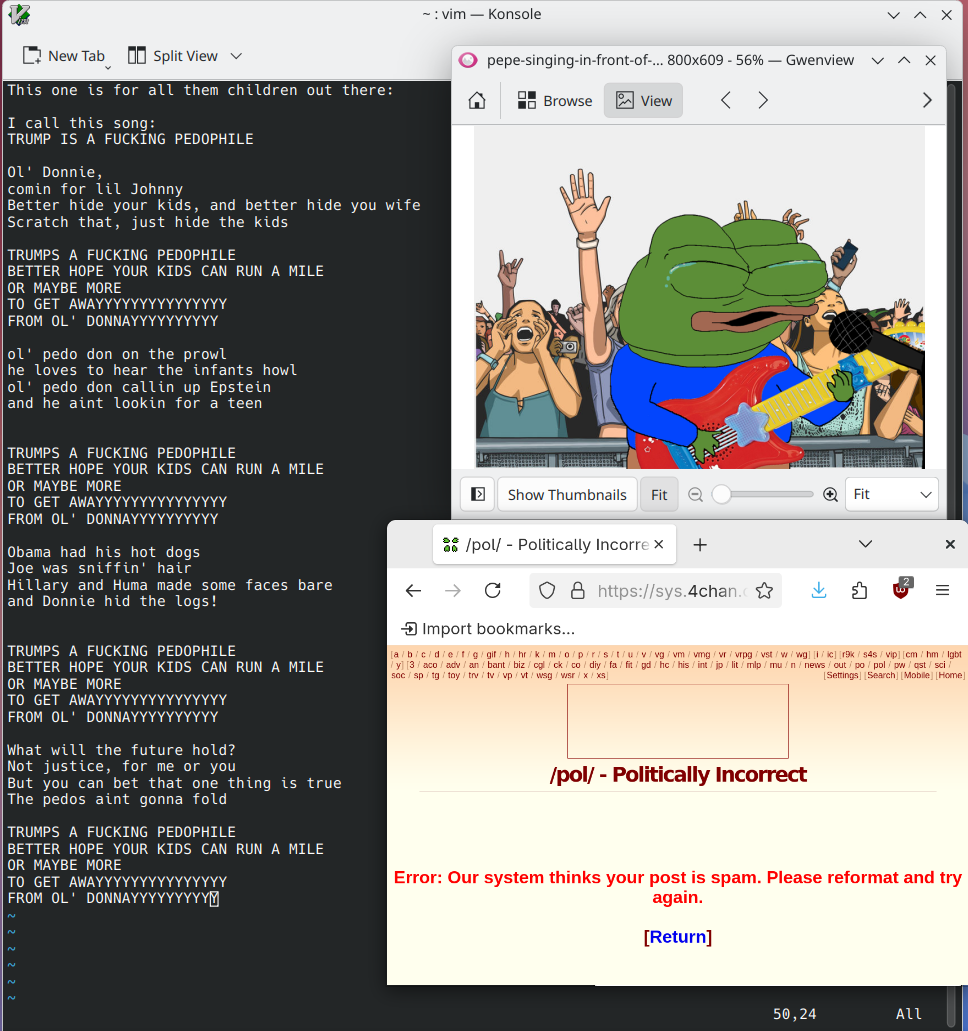Click the Split View icon in Konsole

click(137, 56)
